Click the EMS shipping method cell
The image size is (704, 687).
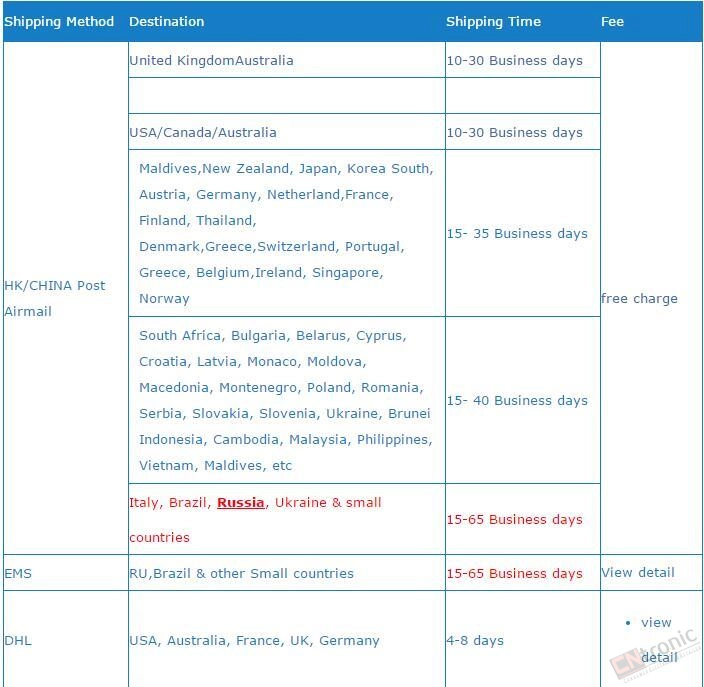(x=66, y=573)
